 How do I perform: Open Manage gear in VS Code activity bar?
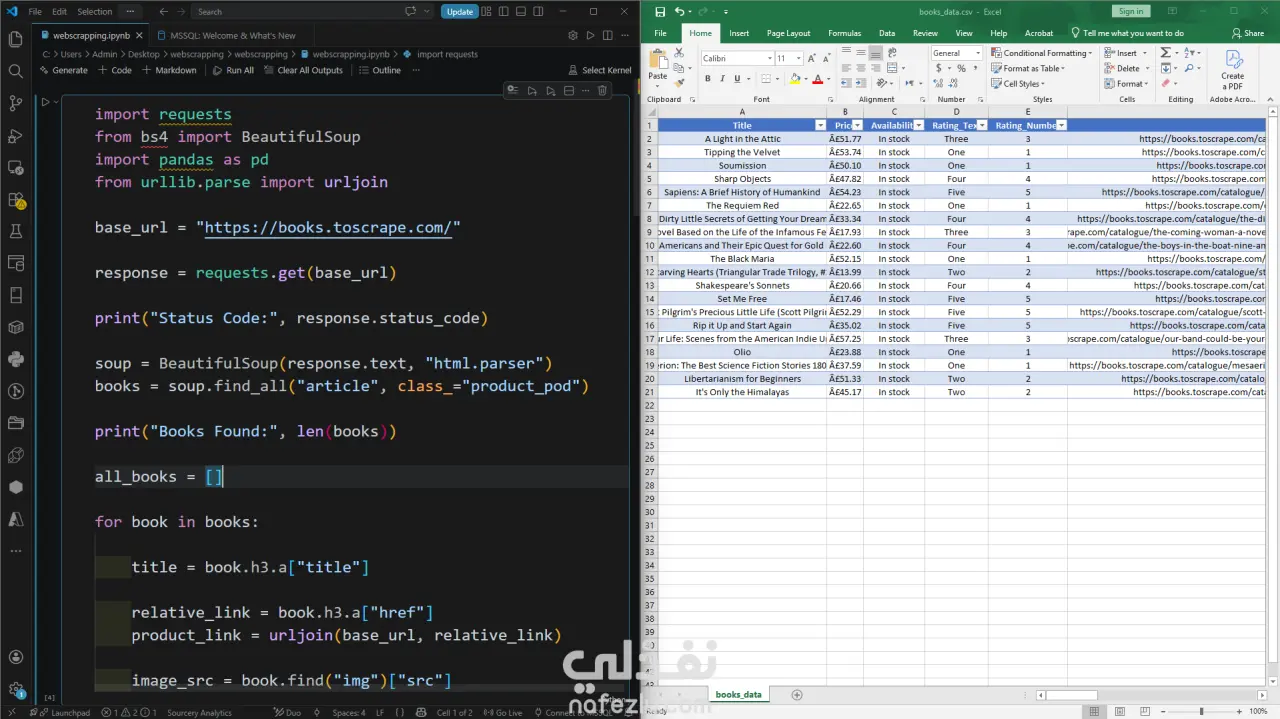tap(15, 689)
